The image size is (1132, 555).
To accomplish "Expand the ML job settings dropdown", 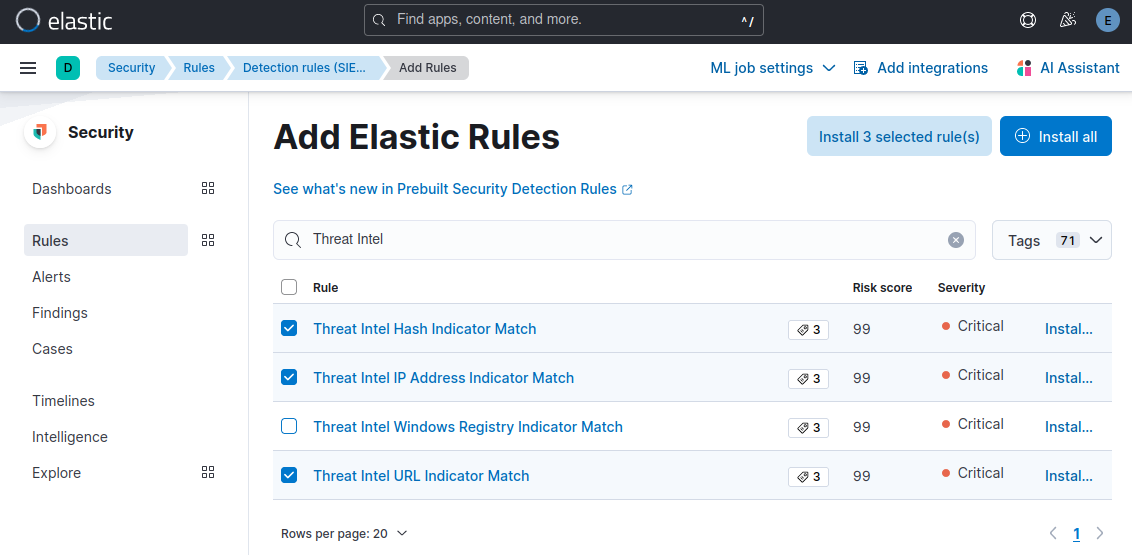I will coord(772,68).
